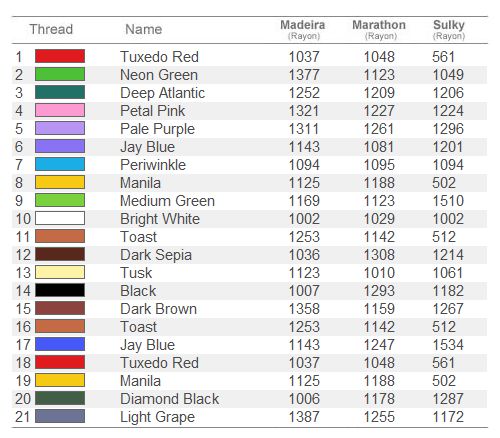
Task: Select the Tusk cream swatch
Action: [60, 272]
